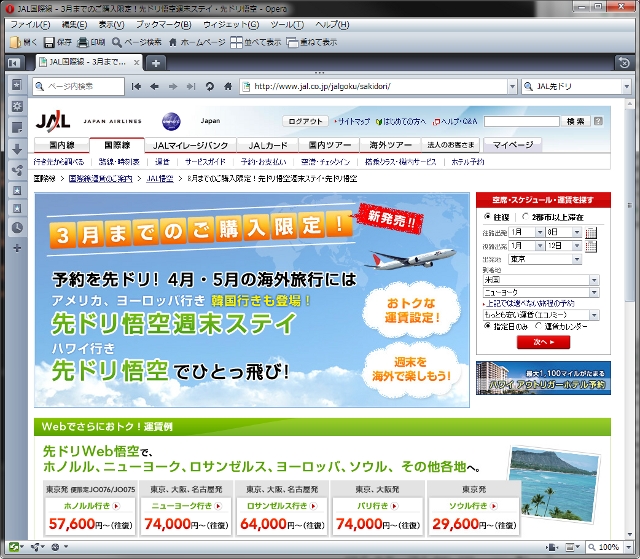Open the return day dropdown 12日

coord(563,246)
